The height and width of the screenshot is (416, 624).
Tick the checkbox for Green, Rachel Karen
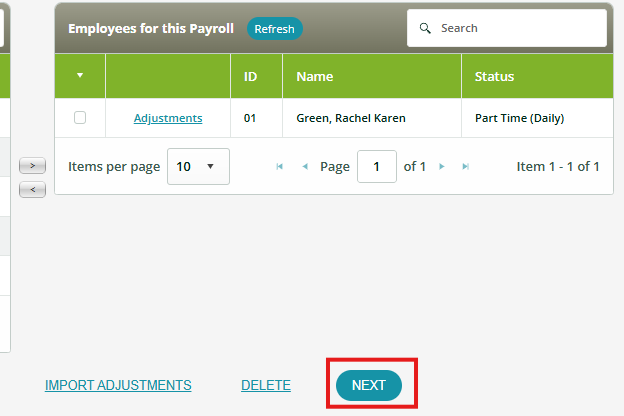click(80, 118)
